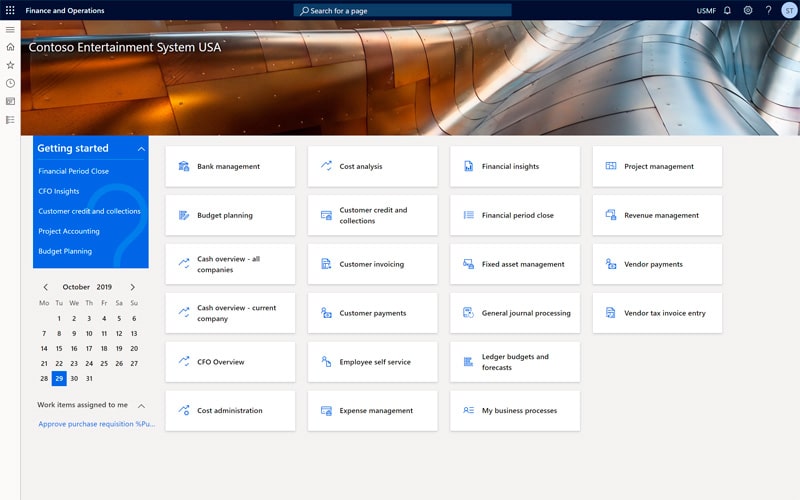This screenshot has height=500, width=800.
Task: Open CFO Insights link
Action: tap(59, 191)
